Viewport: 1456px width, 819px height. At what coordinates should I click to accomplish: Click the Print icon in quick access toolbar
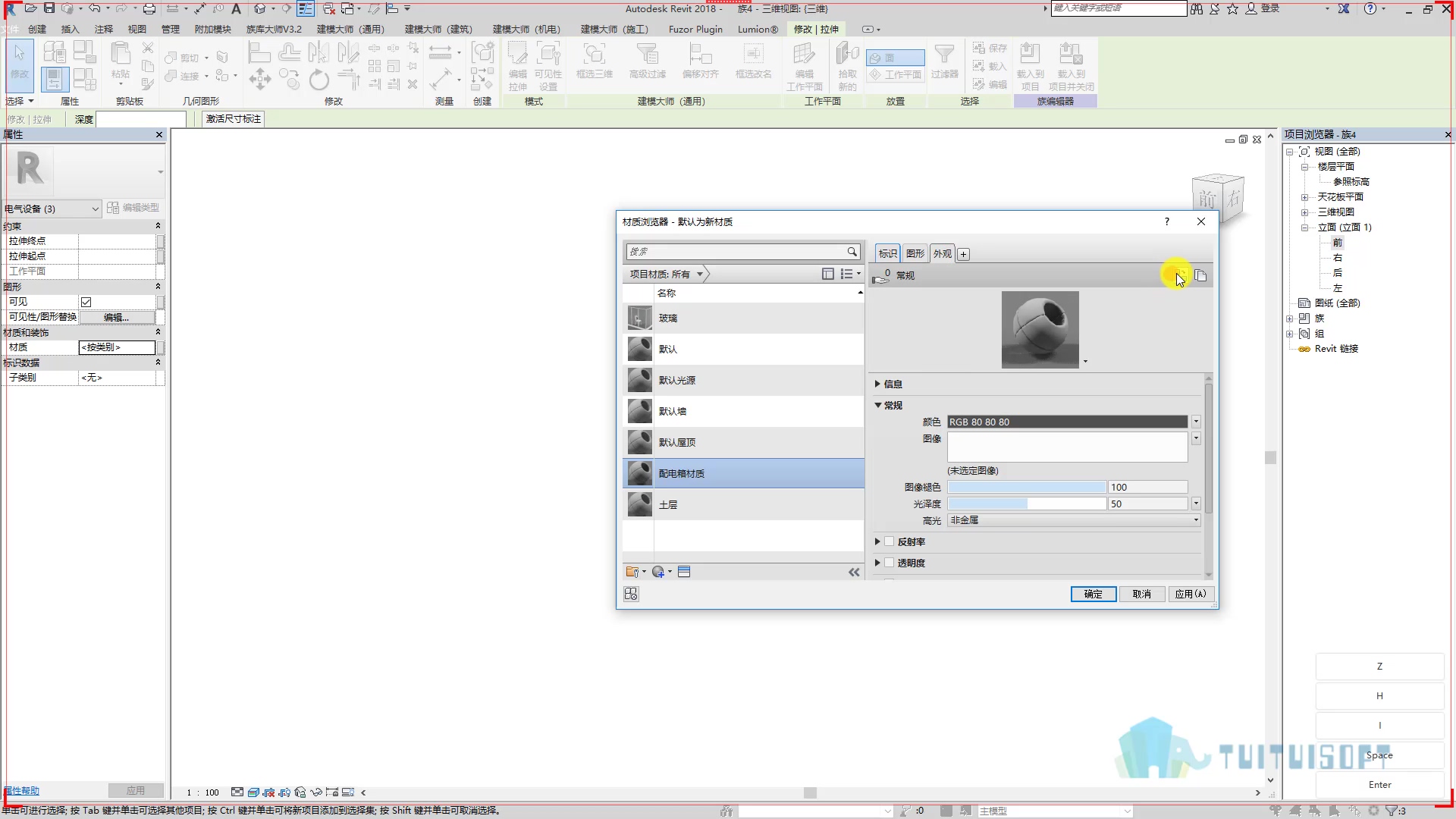click(x=149, y=8)
